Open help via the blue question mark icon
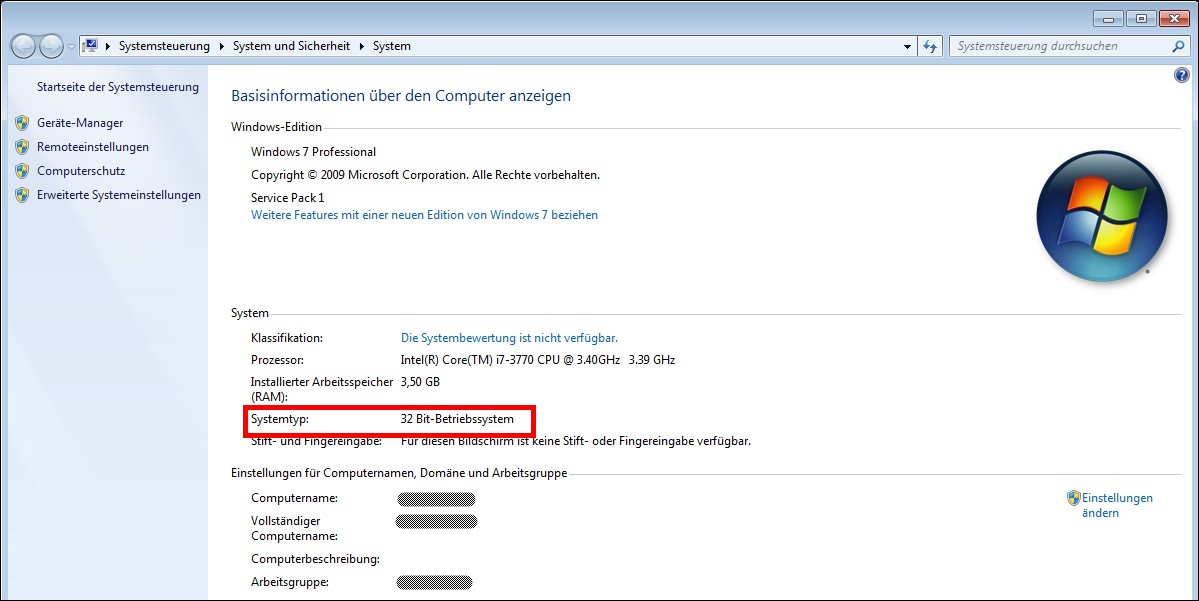This screenshot has width=1199, height=601. pos(1182,75)
